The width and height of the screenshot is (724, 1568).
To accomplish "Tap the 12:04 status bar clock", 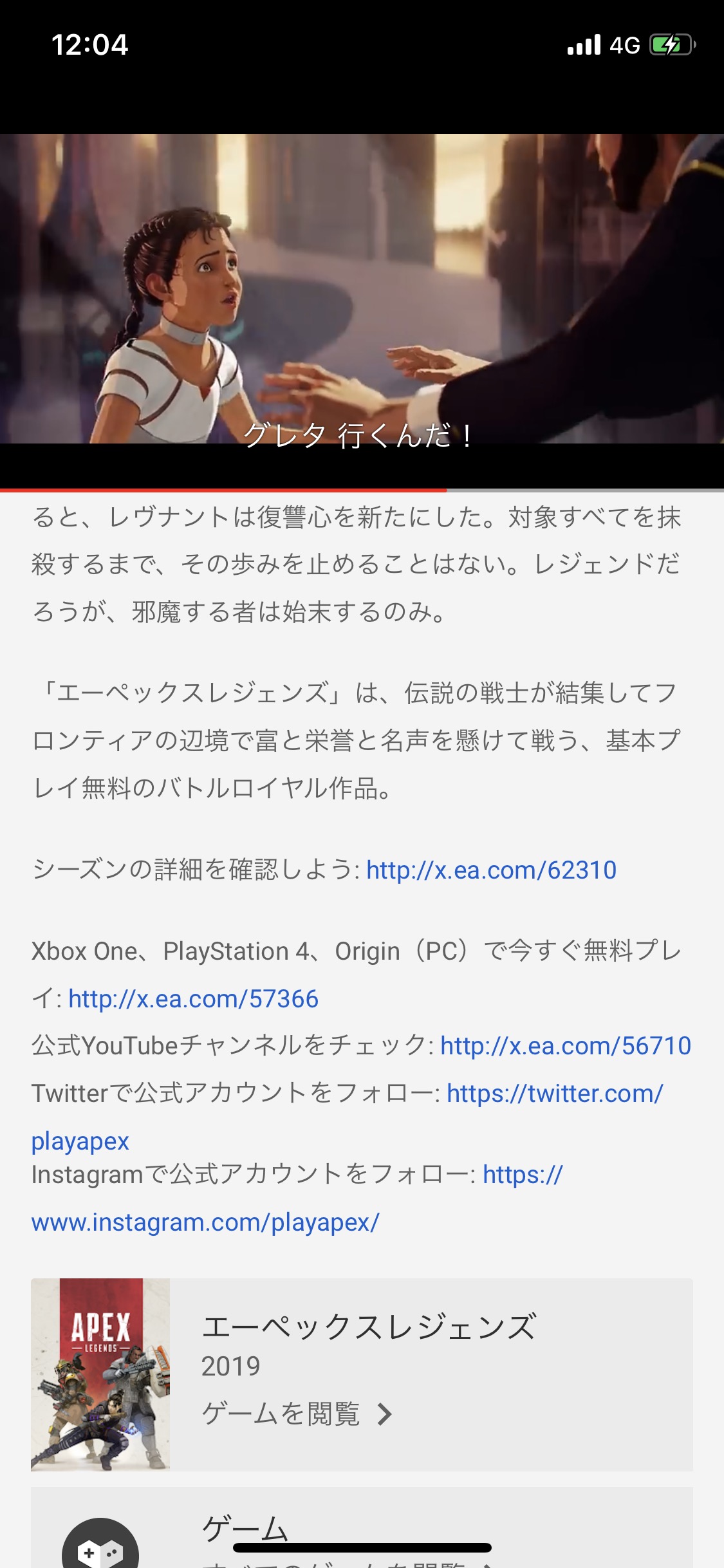I will pos(89,45).
